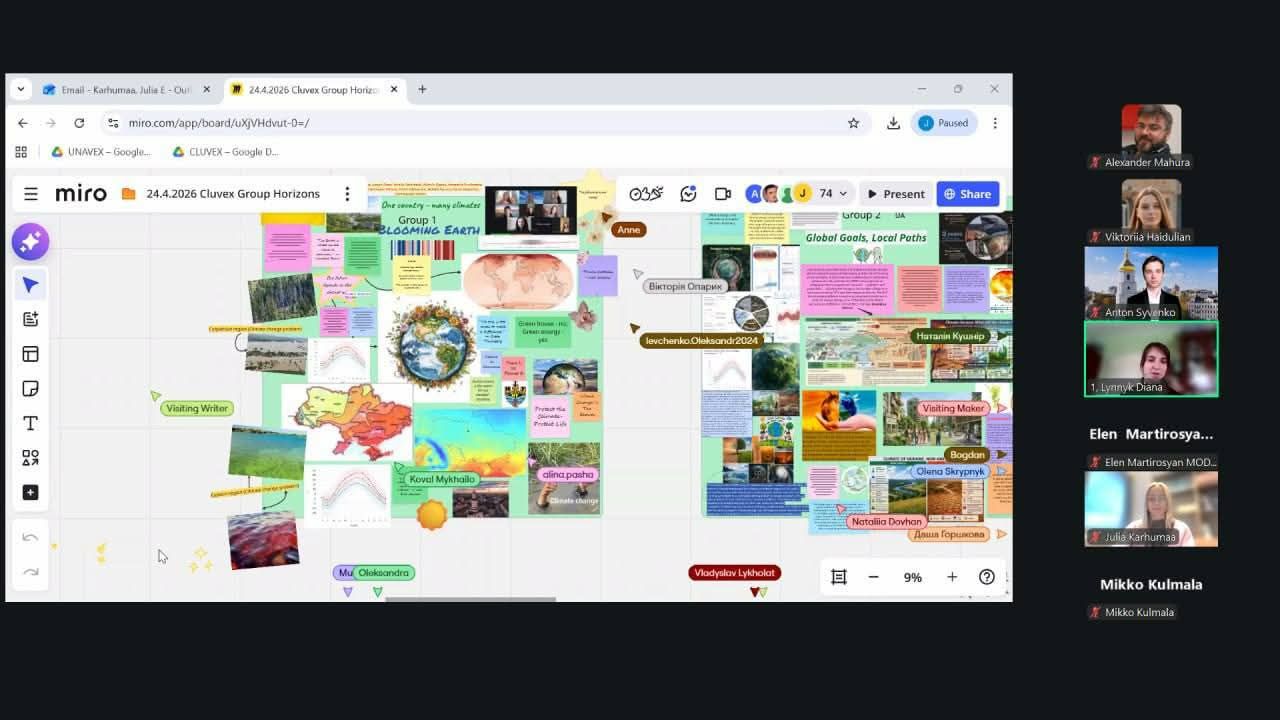Click the Present button
The width and height of the screenshot is (1280, 720).
[895, 194]
